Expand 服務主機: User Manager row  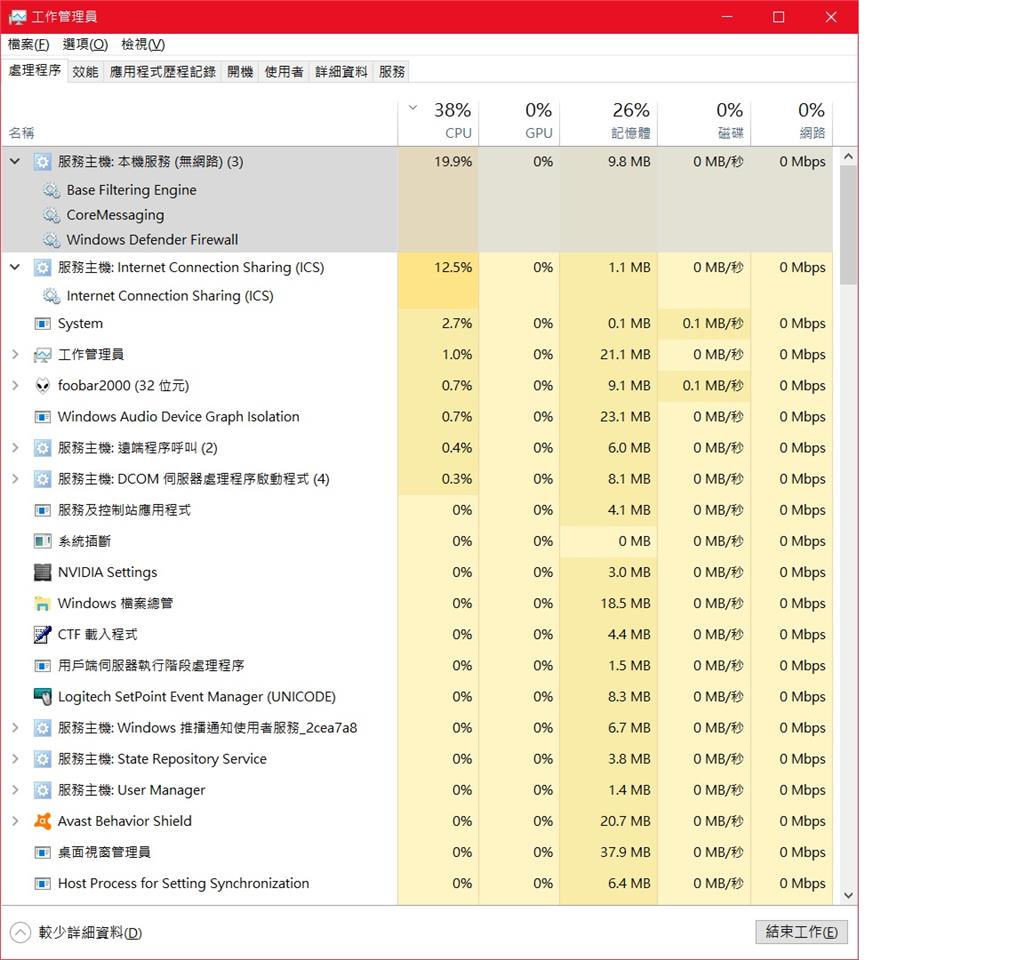click(15, 790)
